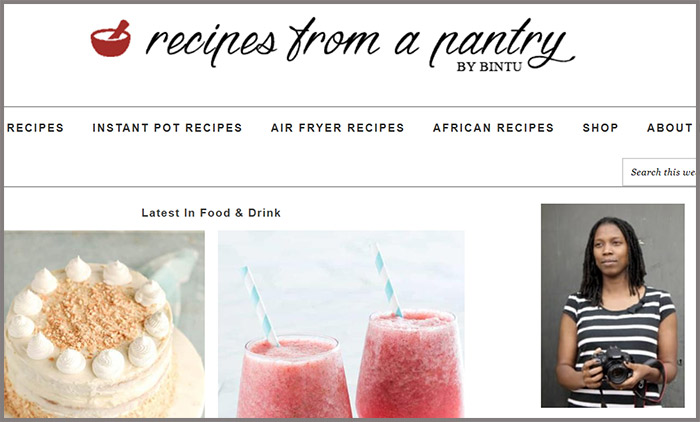Viewport: 700px width, 422px height.
Task: Open the pink frozen slushie drink thumbnail
Action: pyautogui.click(x=341, y=324)
